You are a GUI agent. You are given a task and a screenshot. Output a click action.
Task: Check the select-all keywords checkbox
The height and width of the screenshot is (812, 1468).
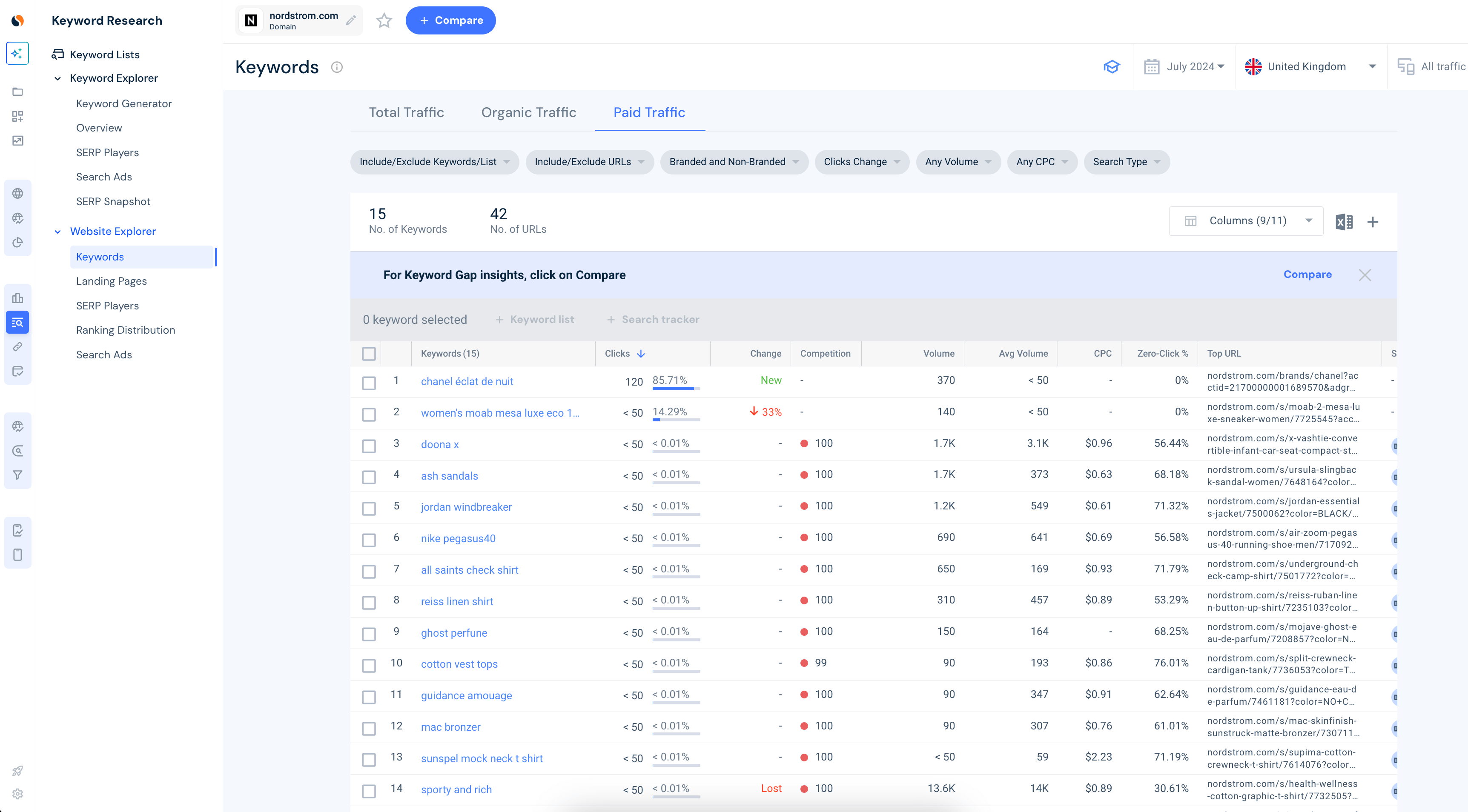click(x=369, y=353)
